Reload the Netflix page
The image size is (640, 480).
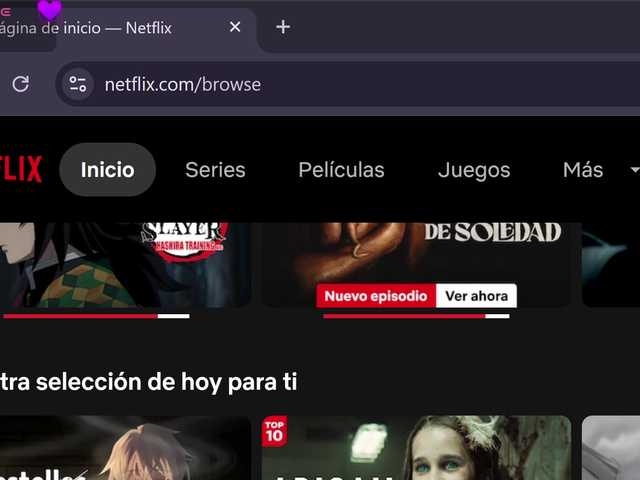point(20,84)
